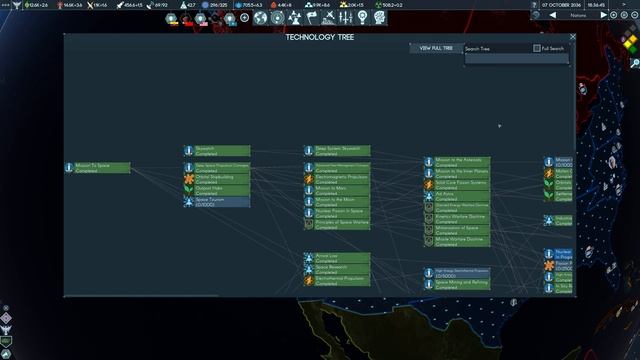Select the hexagon icon with US flag
This screenshot has width=640, height=360.
click(x=201, y=19)
